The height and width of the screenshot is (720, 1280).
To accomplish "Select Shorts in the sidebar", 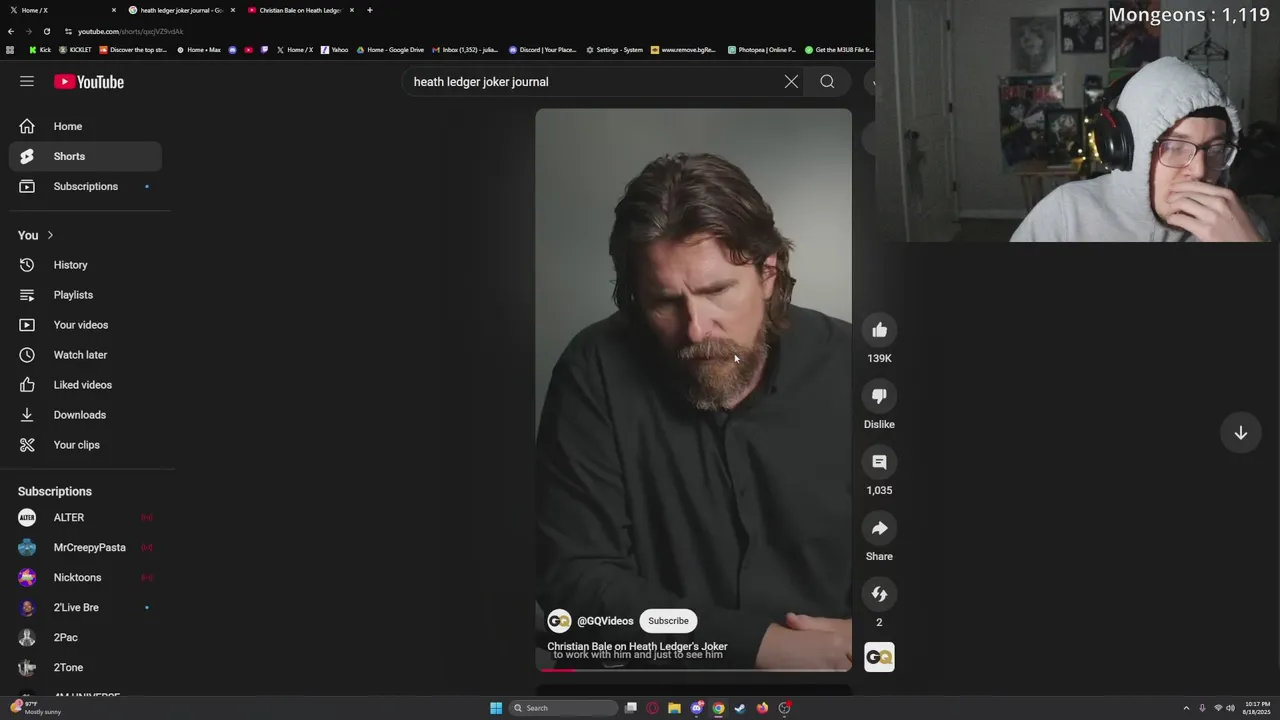I will pyautogui.click(x=86, y=156).
